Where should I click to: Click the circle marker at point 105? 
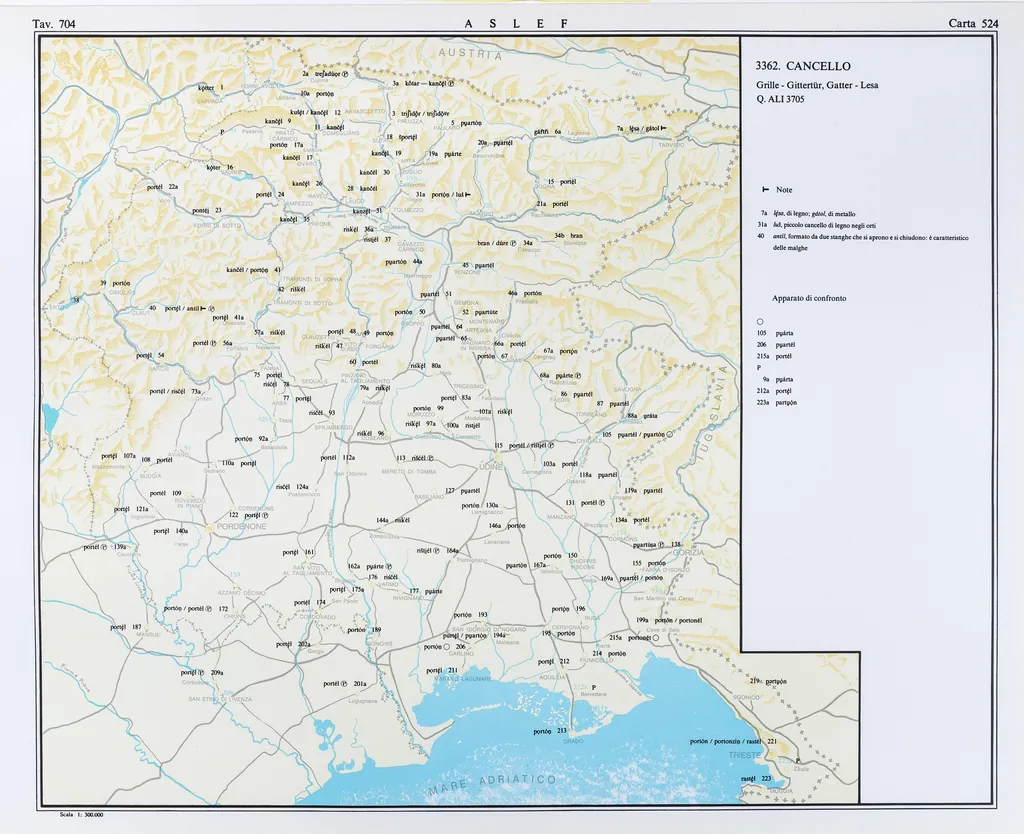tap(670, 435)
